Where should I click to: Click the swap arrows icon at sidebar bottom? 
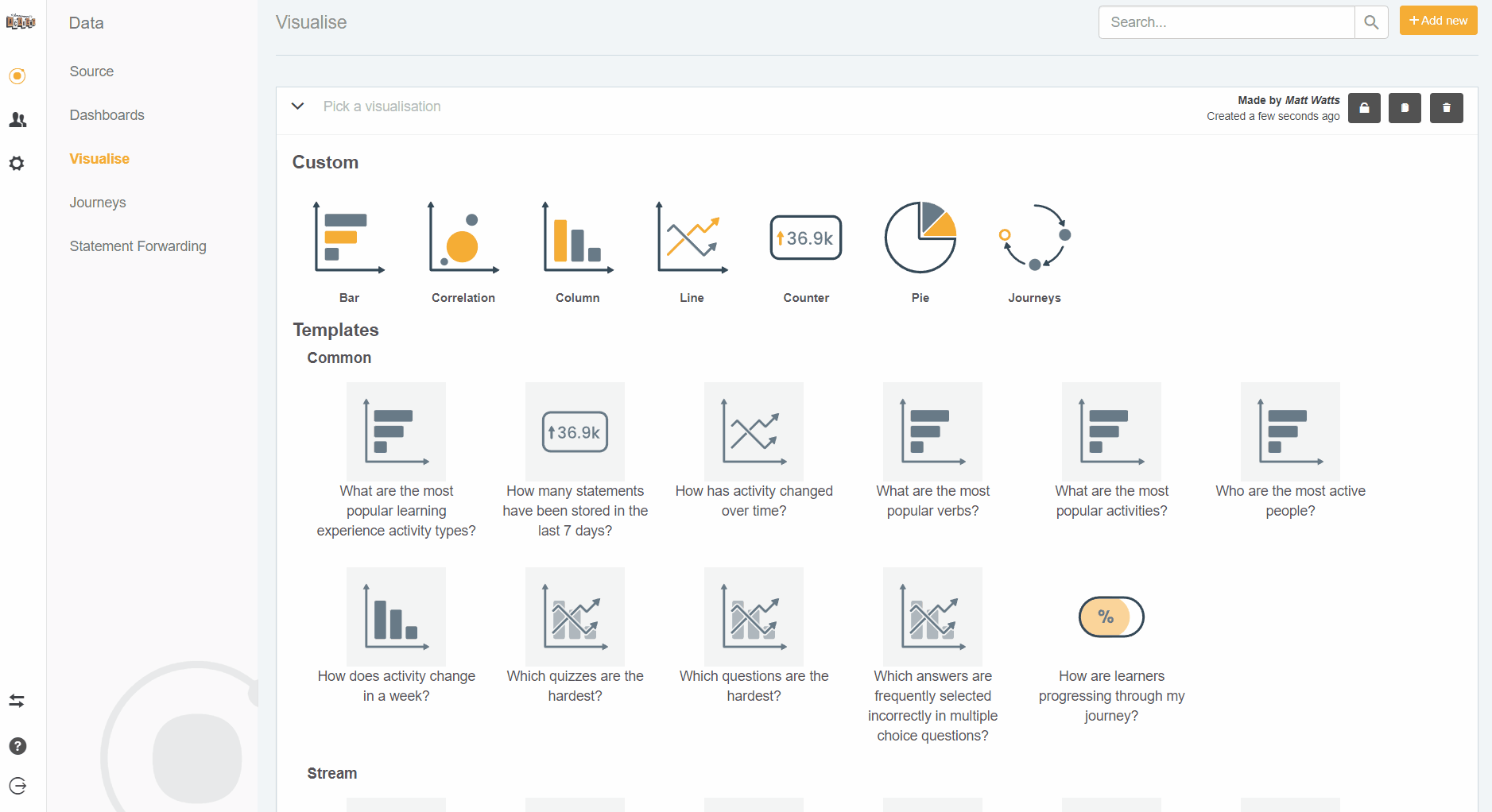pos(17,701)
